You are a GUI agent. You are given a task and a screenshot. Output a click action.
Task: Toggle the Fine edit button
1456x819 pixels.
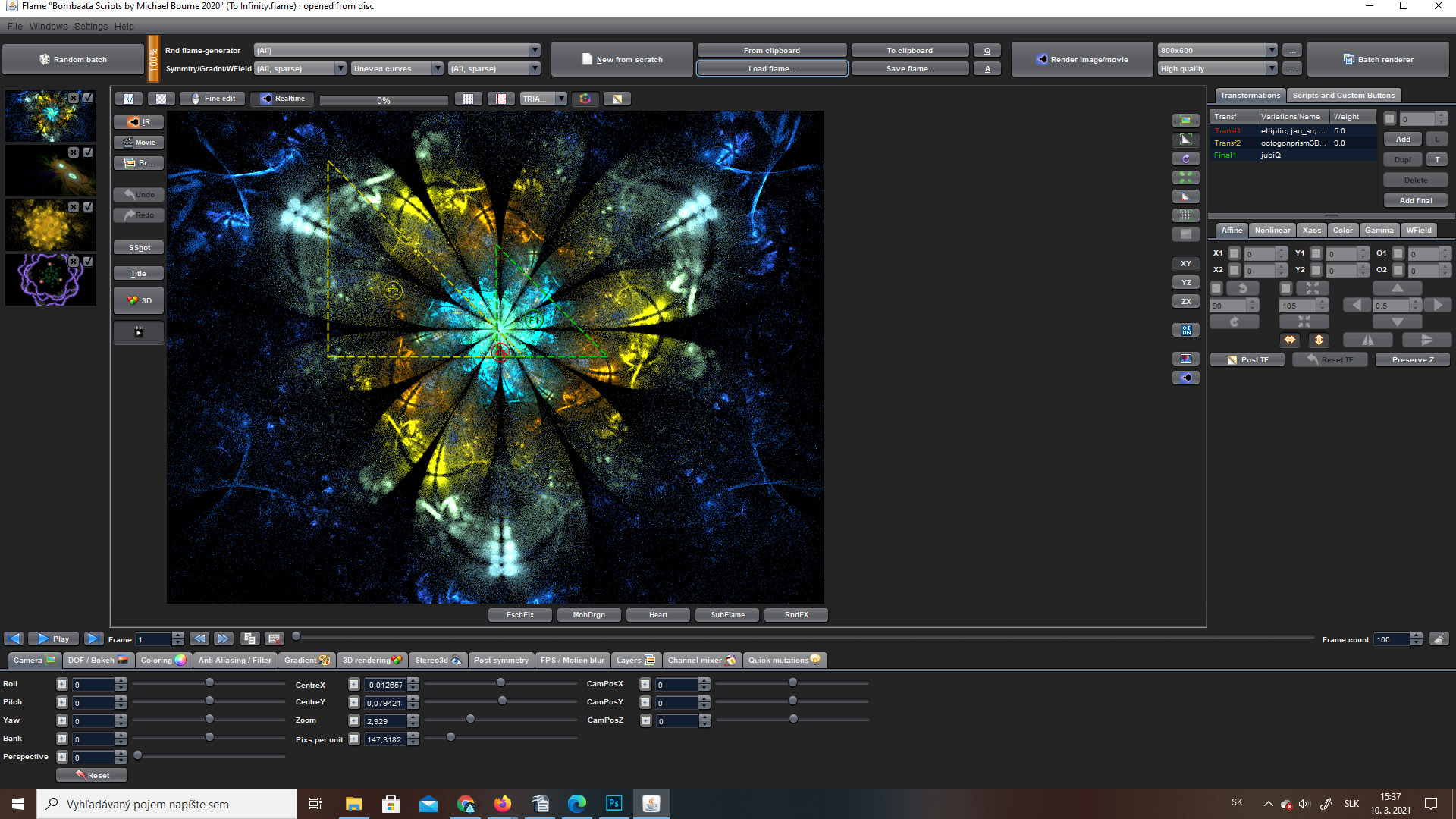213,99
